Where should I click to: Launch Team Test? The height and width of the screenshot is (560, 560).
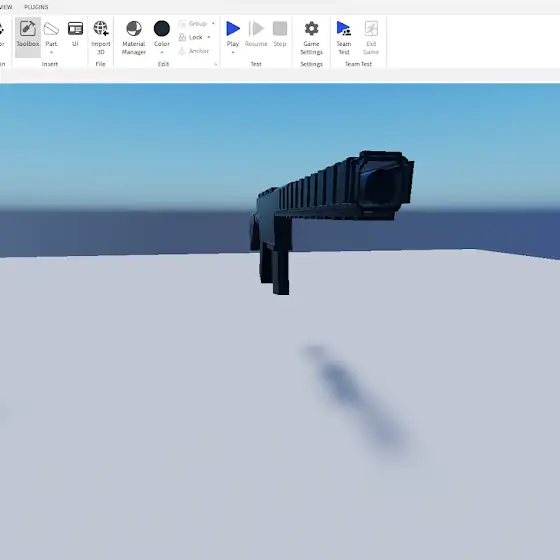point(344,37)
